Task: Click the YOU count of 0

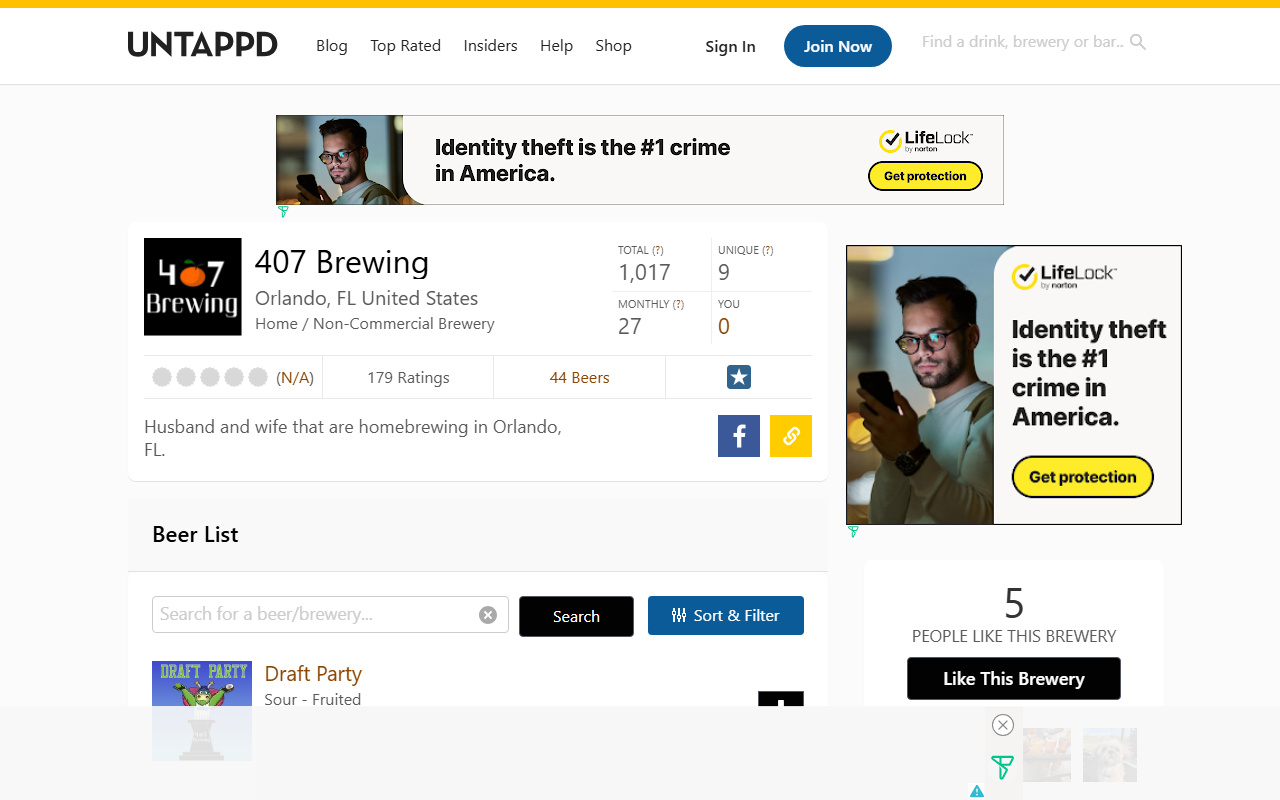Action: [724, 326]
